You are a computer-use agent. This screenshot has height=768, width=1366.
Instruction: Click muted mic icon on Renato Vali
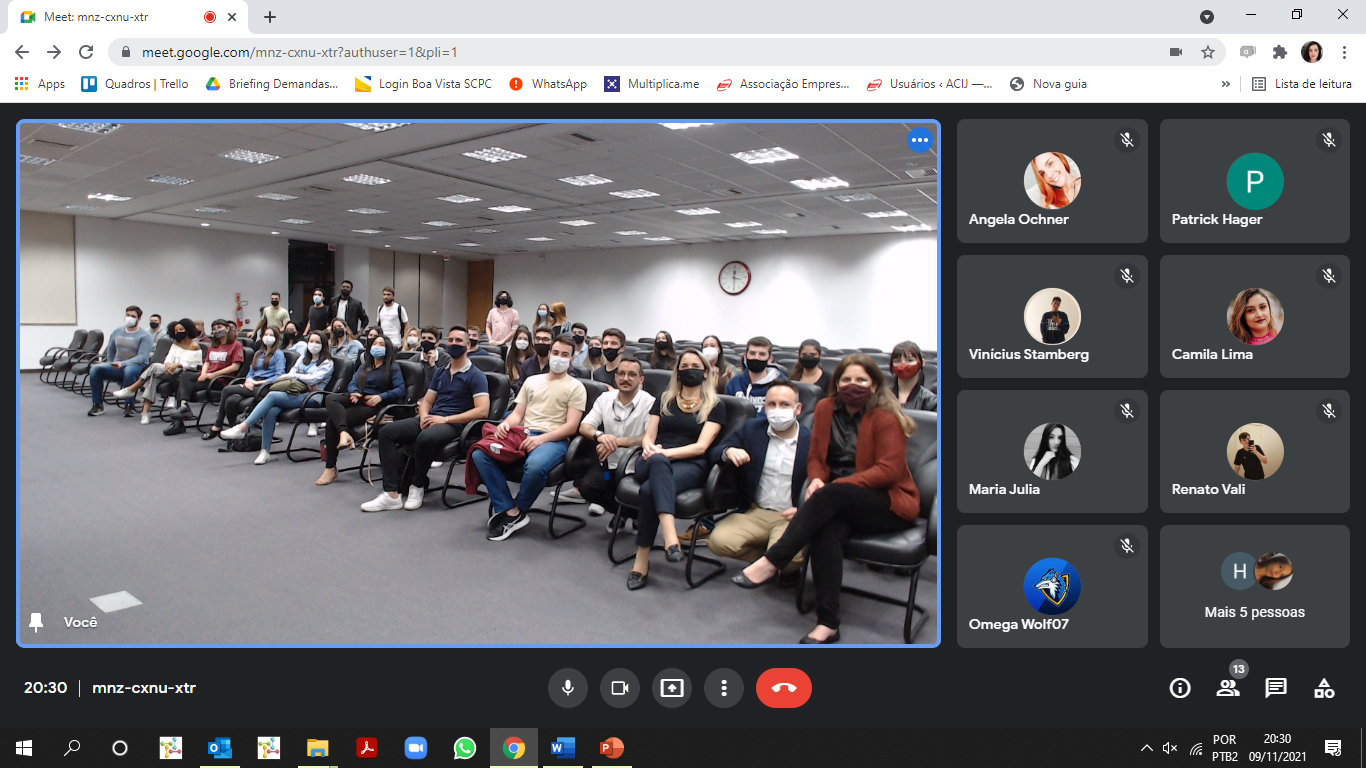coord(1329,410)
